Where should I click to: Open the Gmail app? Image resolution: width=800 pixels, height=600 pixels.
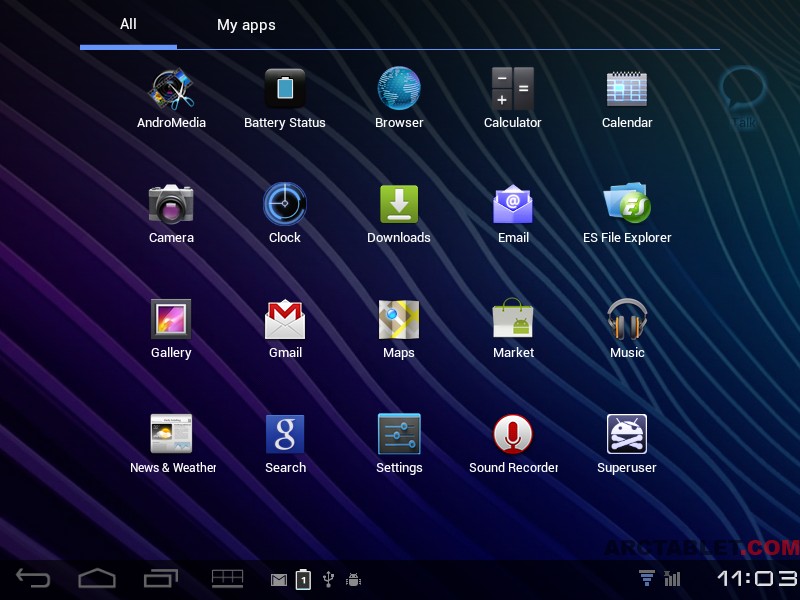point(285,320)
